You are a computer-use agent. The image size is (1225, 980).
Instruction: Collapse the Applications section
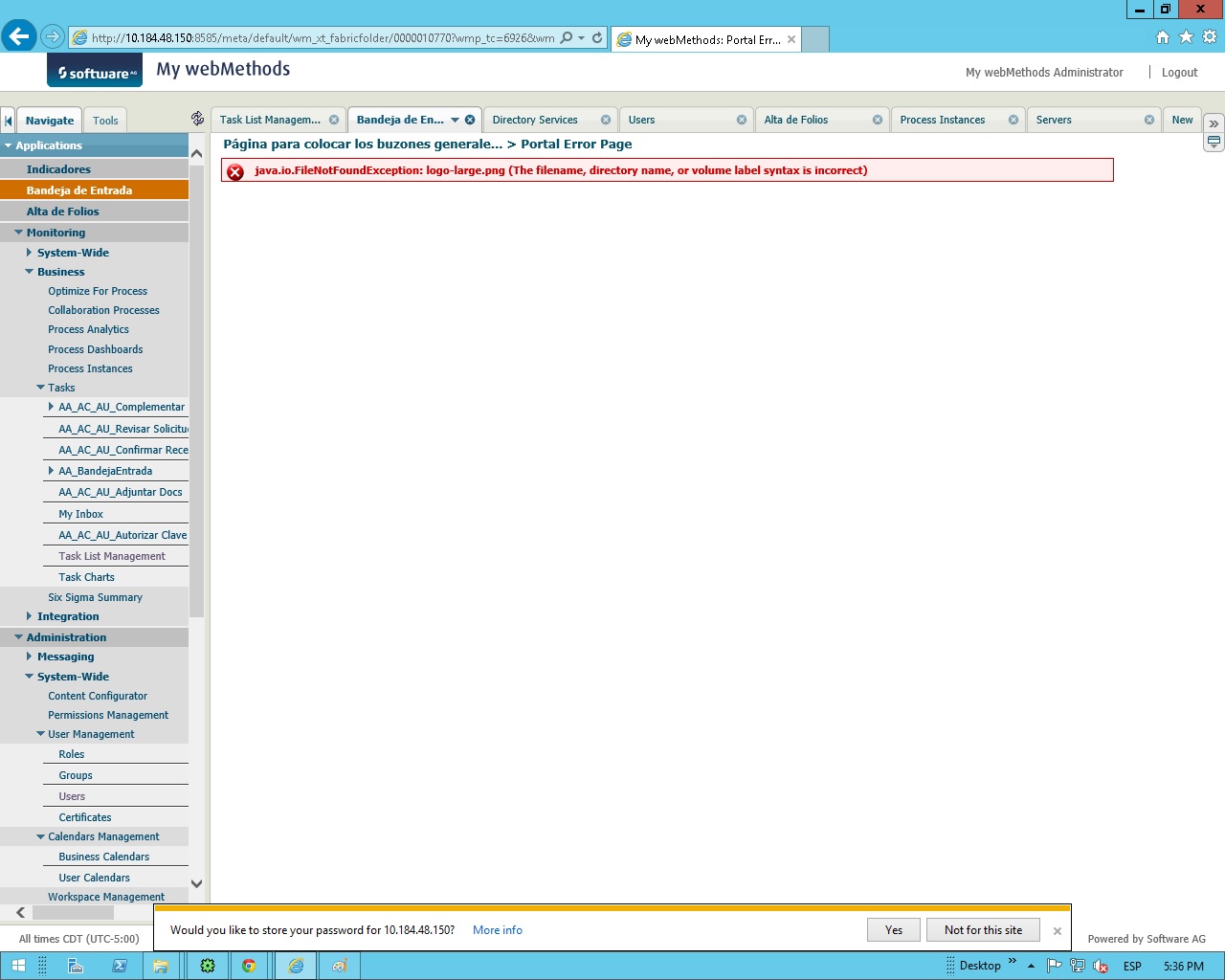tap(9, 145)
